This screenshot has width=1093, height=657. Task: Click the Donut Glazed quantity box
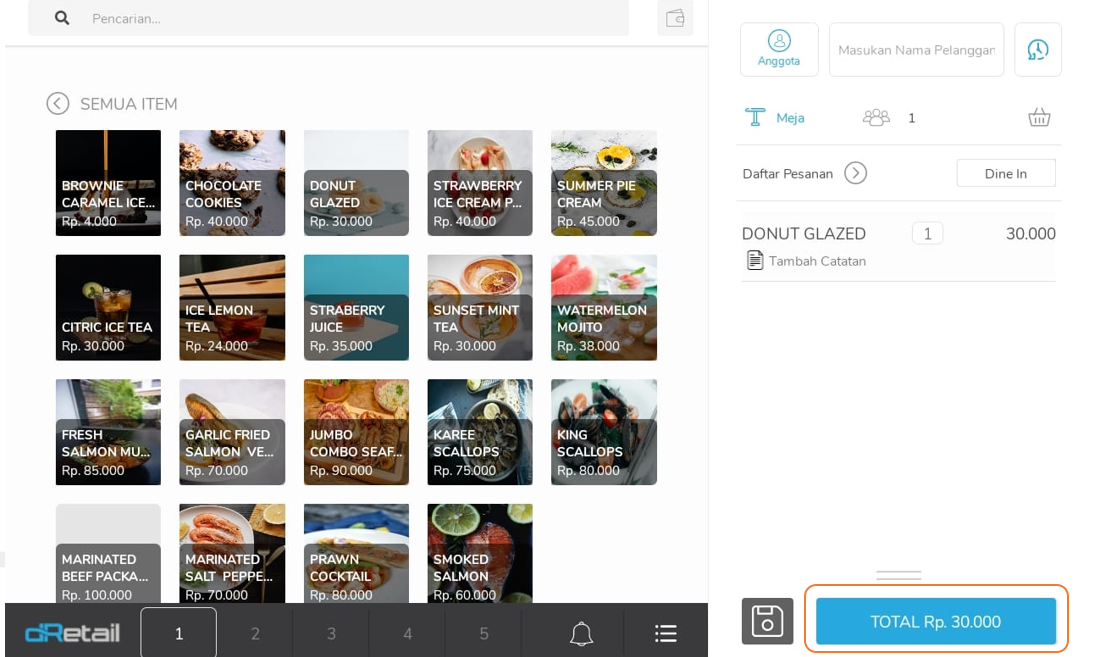click(927, 234)
